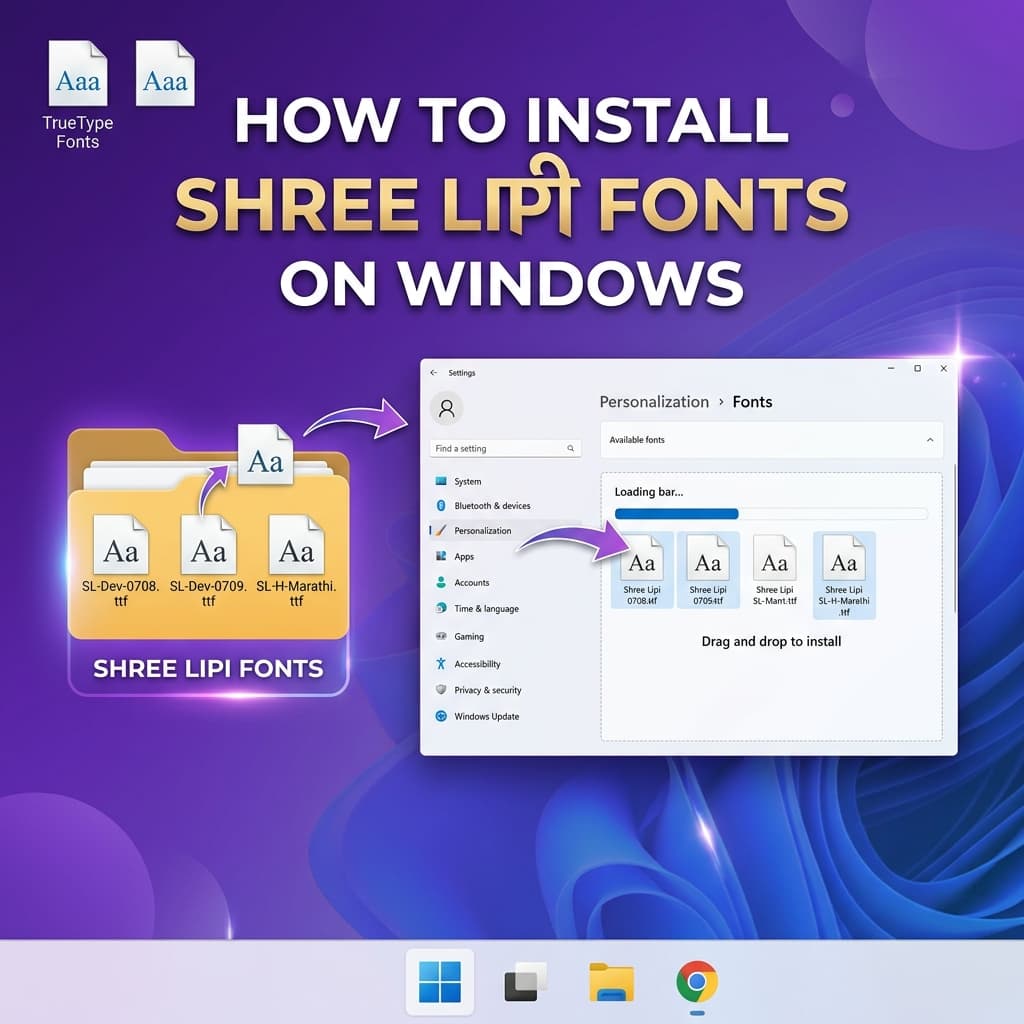Open the Windows Start menu

point(440,982)
